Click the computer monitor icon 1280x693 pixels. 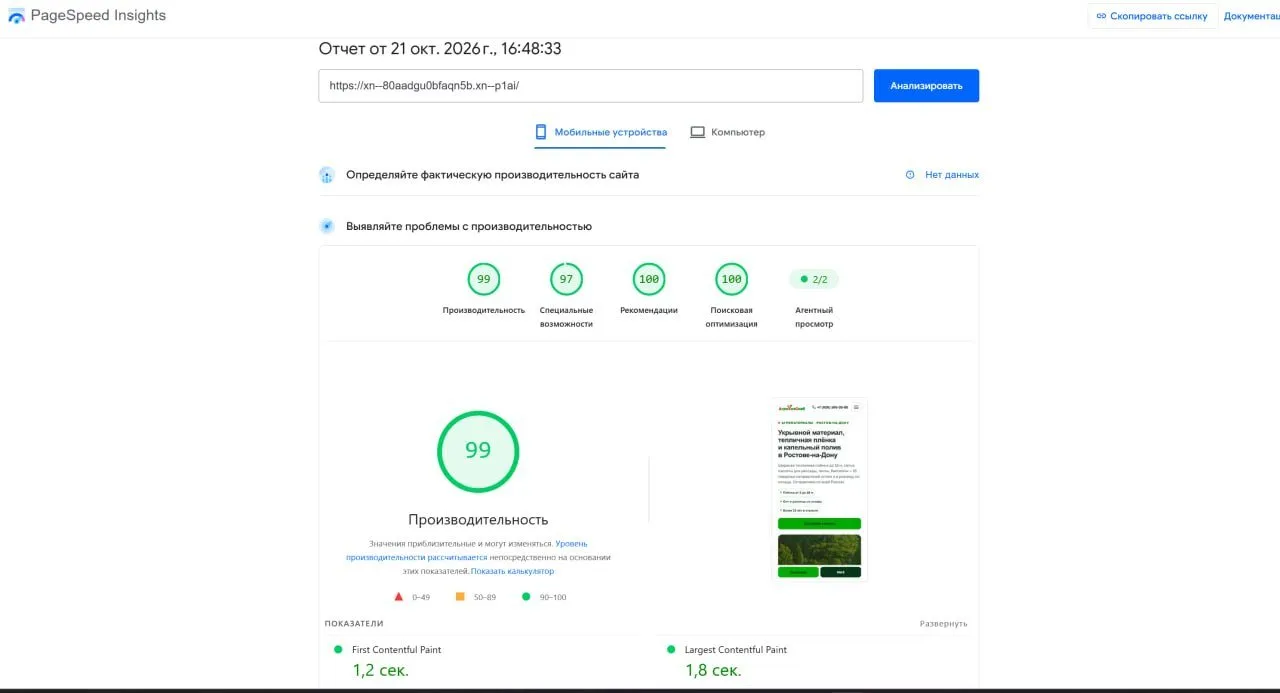[x=698, y=132]
